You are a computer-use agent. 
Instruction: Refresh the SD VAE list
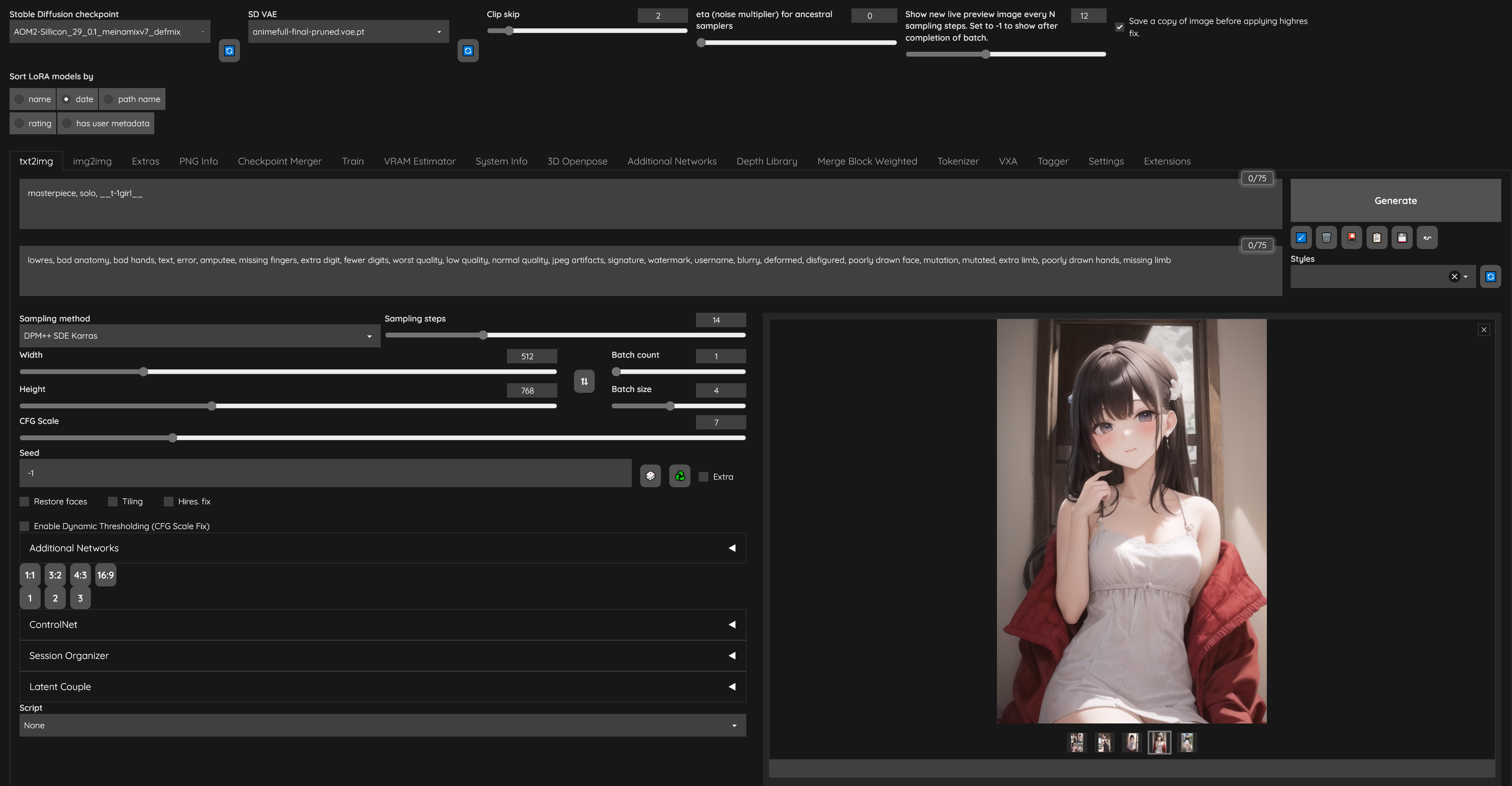[x=468, y=51]
